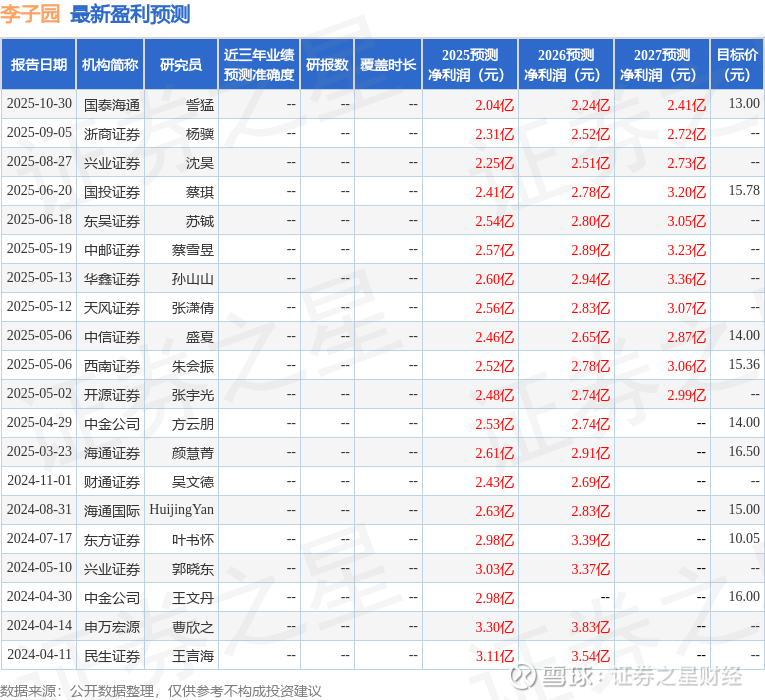Click the 最新盈利预测 heading text

130,14
